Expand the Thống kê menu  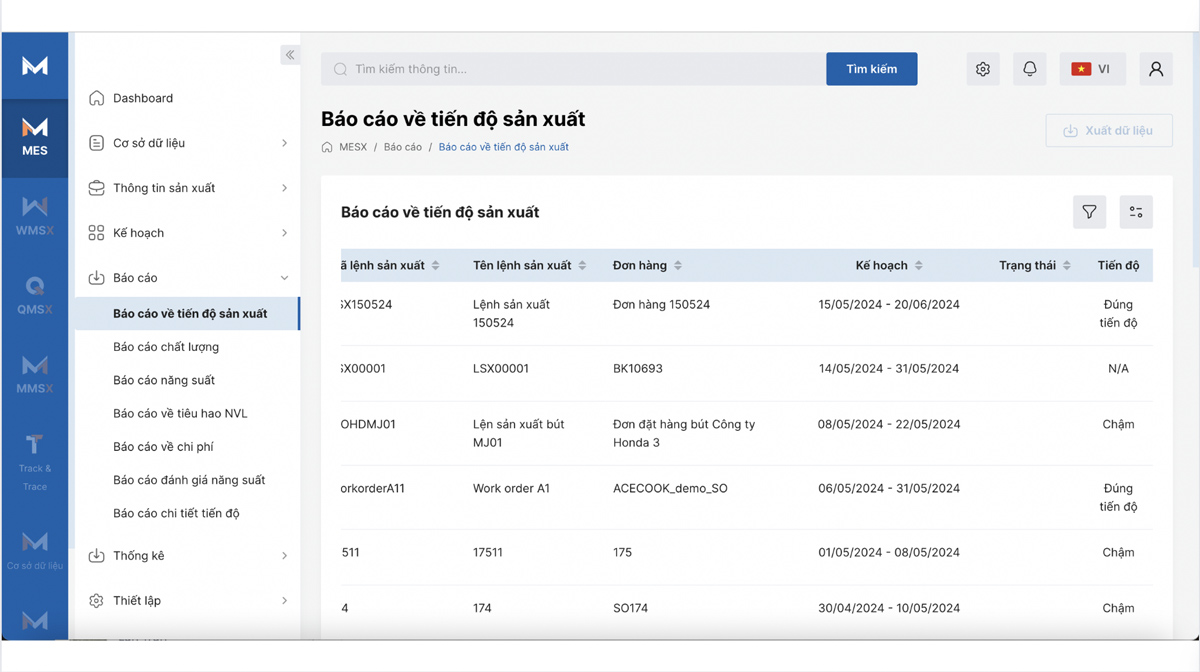[188, 556]
